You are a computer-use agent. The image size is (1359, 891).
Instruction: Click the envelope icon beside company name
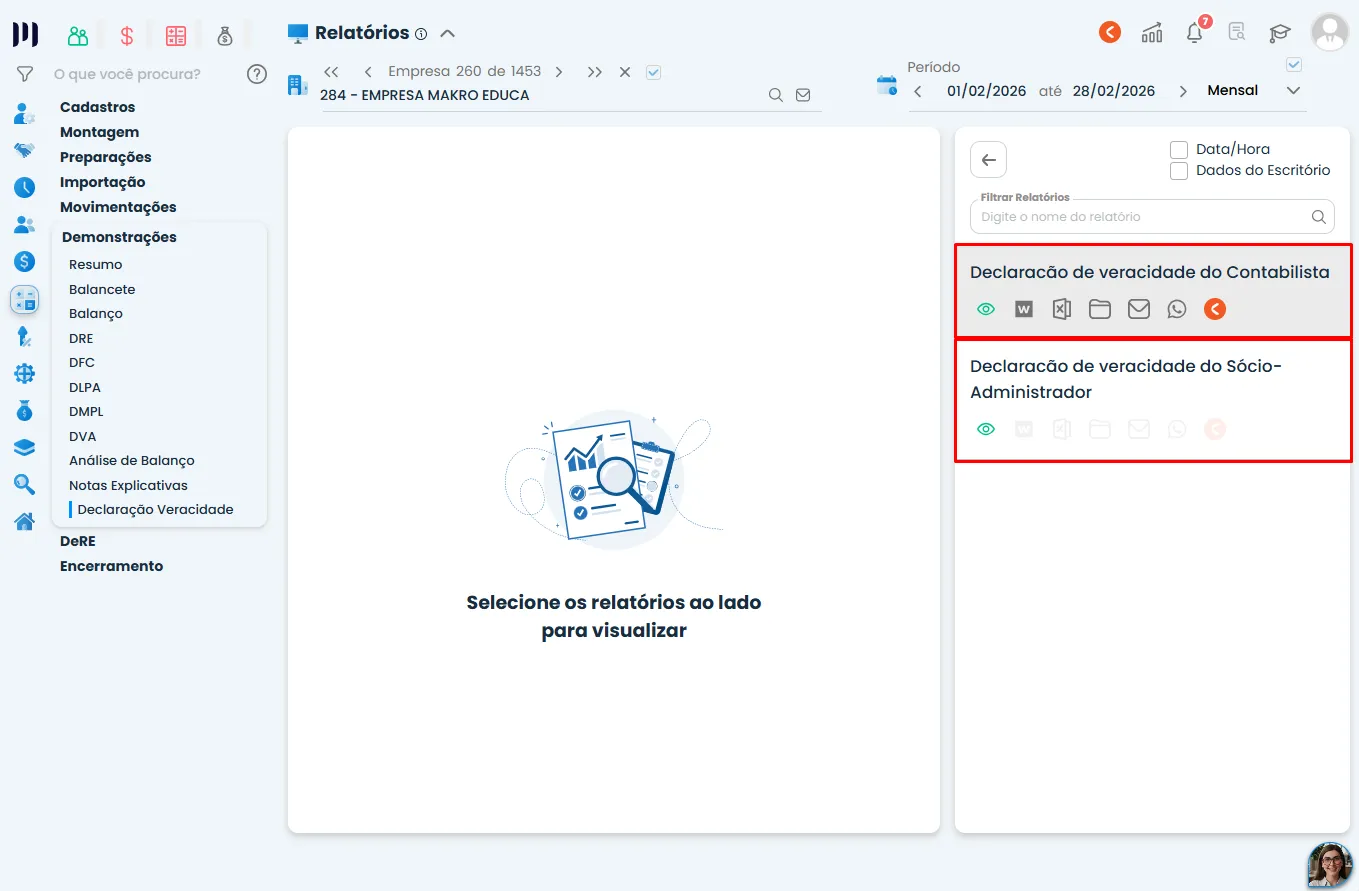click(x=803, y=95)
